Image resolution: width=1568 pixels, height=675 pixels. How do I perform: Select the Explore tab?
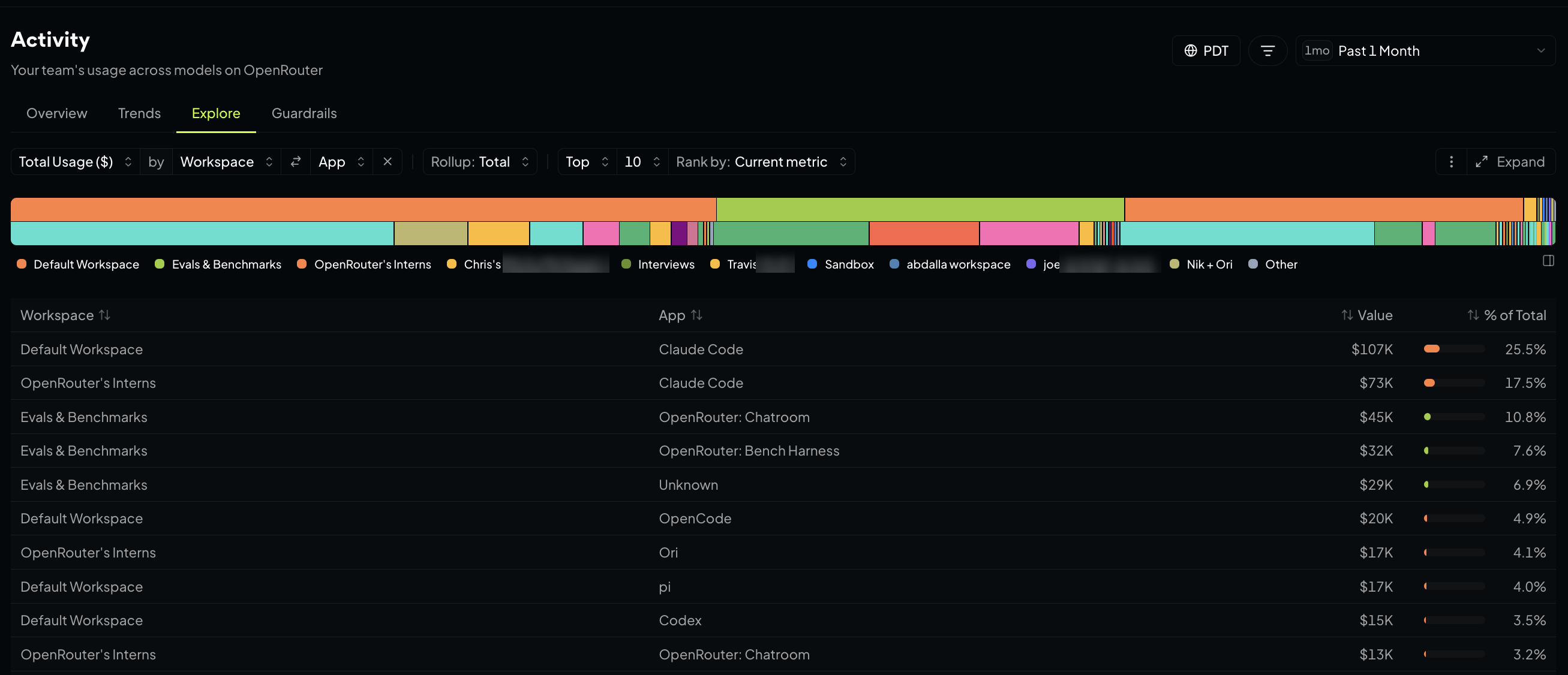click(216, 113)
